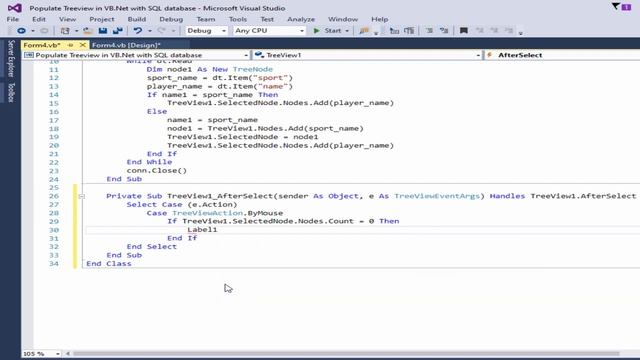Click TreeViewAction.ByMouse on line 28
640x360 pixels.
pos(227,213)
